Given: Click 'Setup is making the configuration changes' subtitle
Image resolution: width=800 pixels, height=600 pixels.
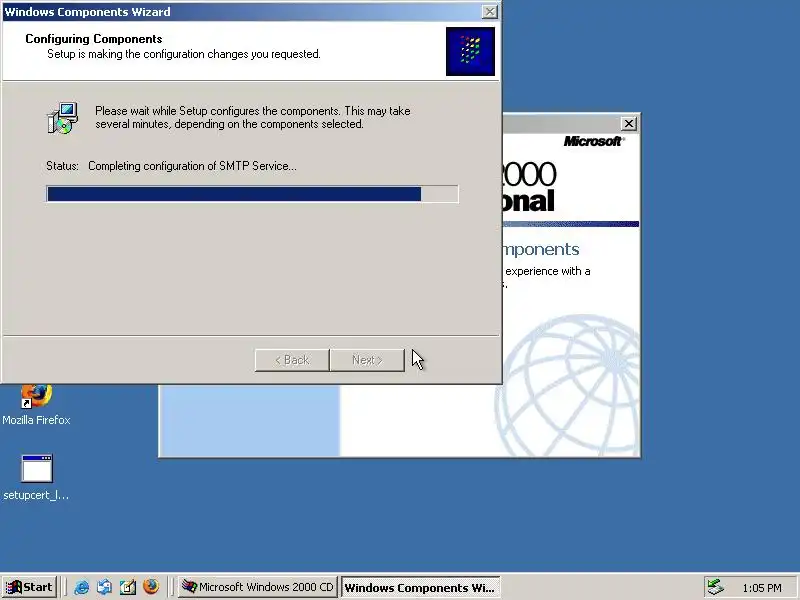Looking at the screenshot, I should (x=184, y=54).
